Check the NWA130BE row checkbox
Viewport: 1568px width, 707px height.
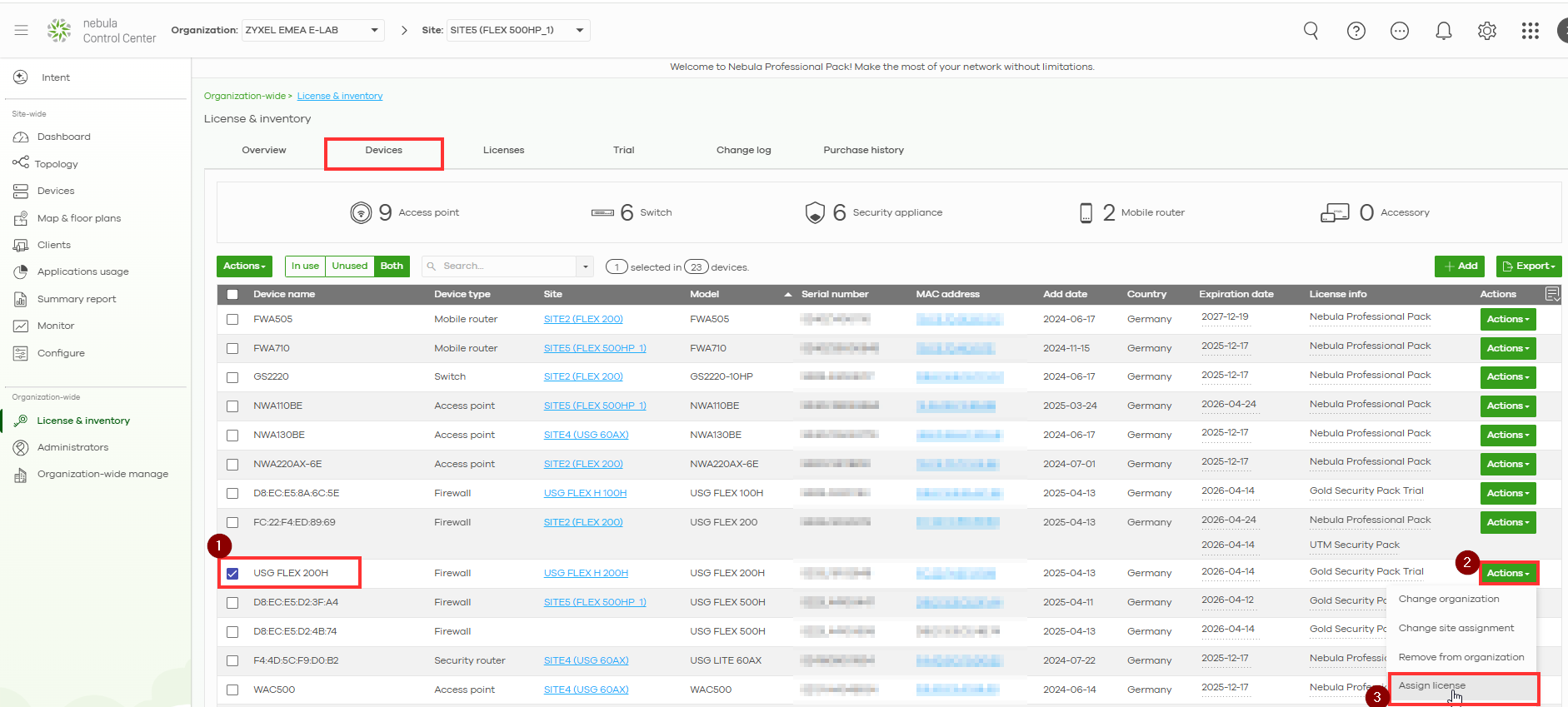tap(232, 436)
